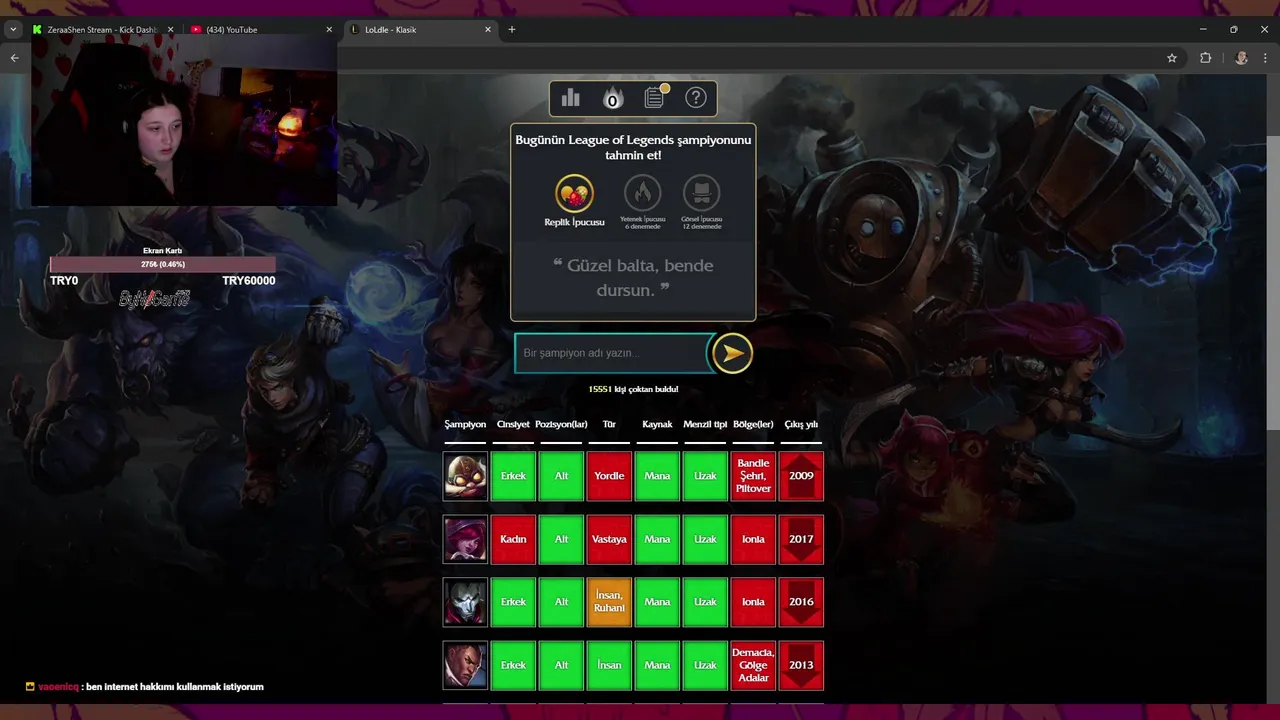
Task: Select the Görsel İpucusu hat icon
Action: (701, 193)
